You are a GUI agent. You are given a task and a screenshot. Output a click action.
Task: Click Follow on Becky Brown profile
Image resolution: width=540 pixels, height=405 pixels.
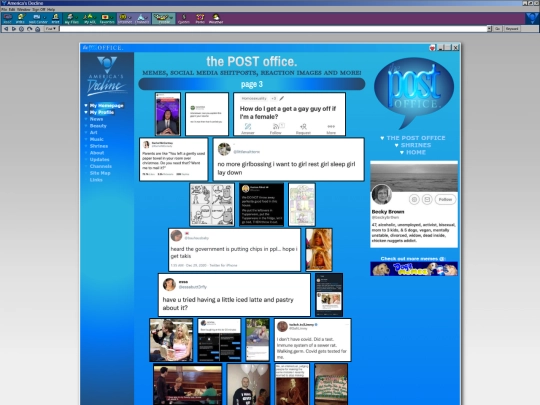(445, 199)
